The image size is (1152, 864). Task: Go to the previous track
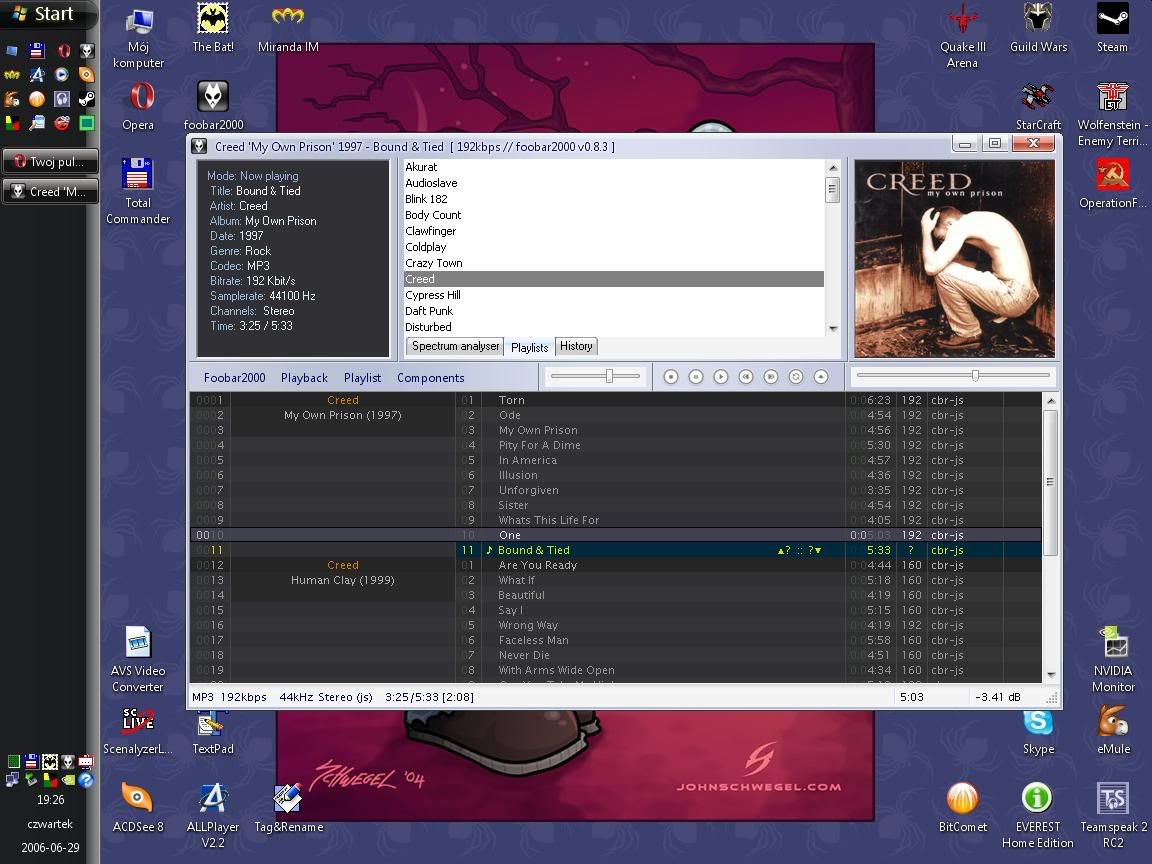coord(746,377)
